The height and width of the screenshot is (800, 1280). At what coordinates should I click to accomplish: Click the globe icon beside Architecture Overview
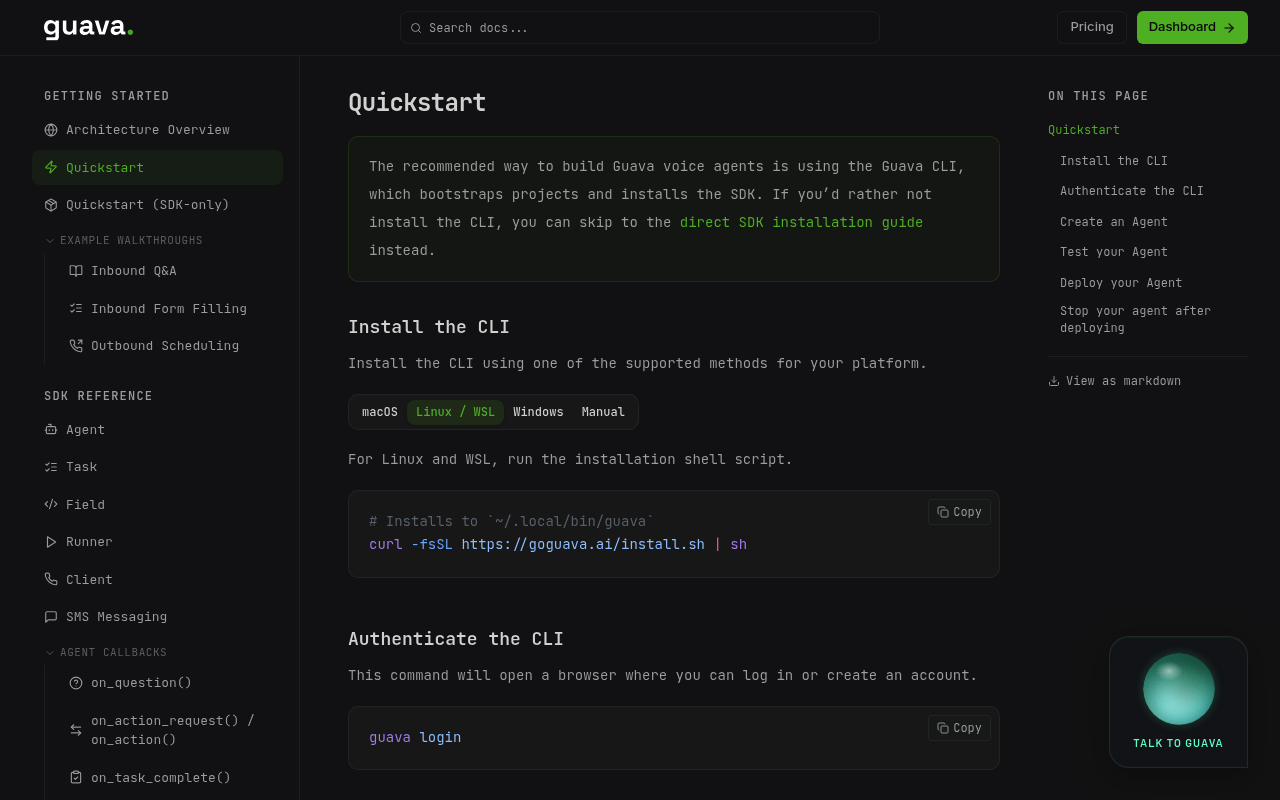(x=51, y=130)
